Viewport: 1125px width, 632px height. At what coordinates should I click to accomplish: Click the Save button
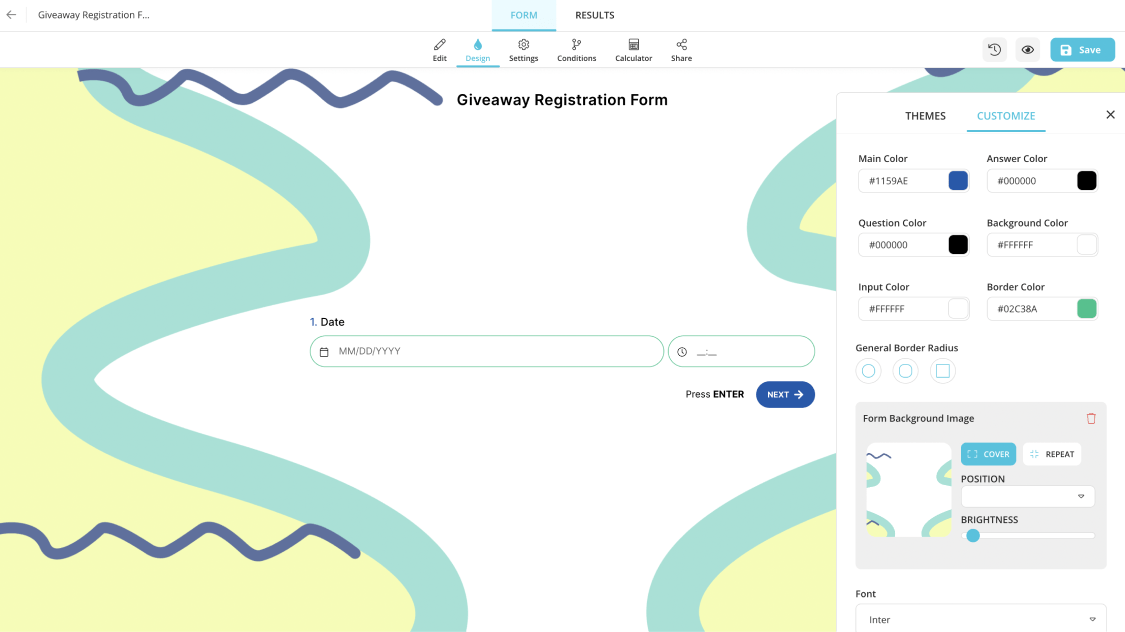pos(1082,50)
